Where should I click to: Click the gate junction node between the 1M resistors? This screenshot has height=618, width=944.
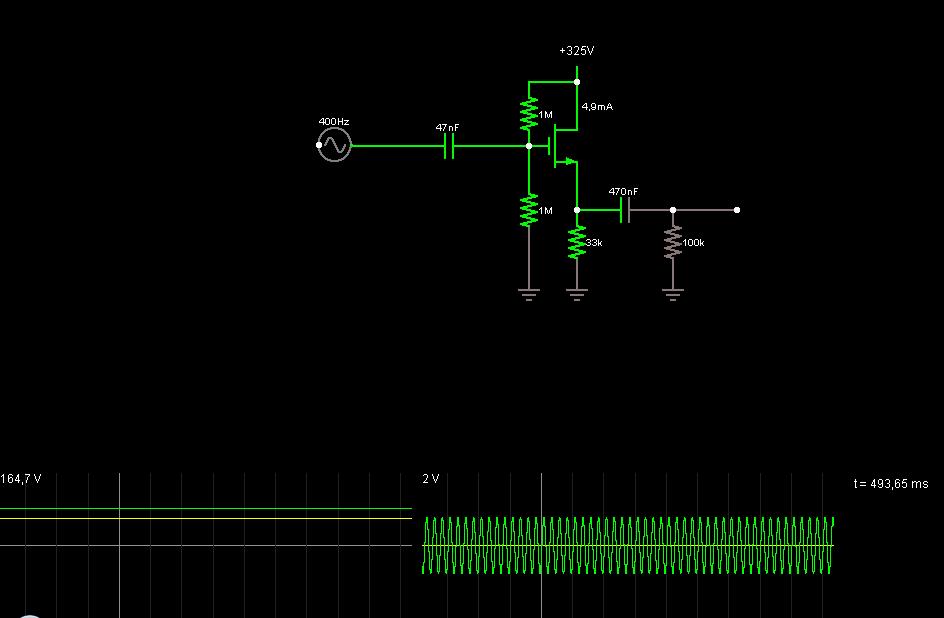529,146
